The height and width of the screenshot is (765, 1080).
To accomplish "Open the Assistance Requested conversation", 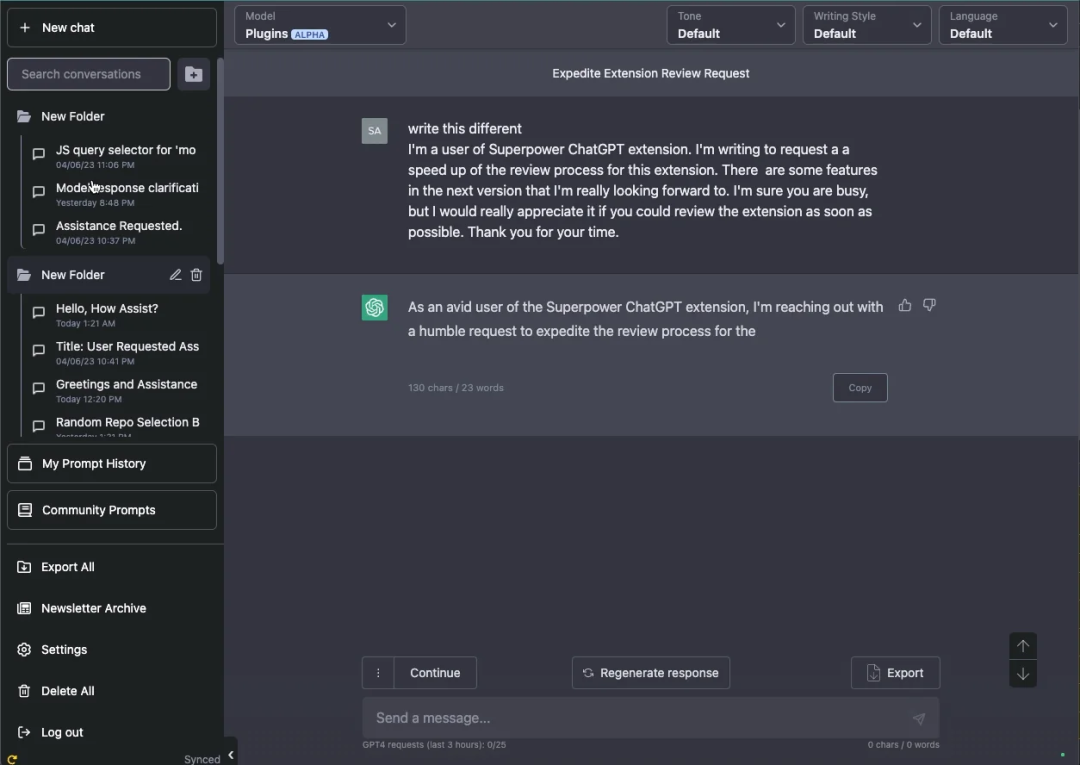I will [115, 232].
